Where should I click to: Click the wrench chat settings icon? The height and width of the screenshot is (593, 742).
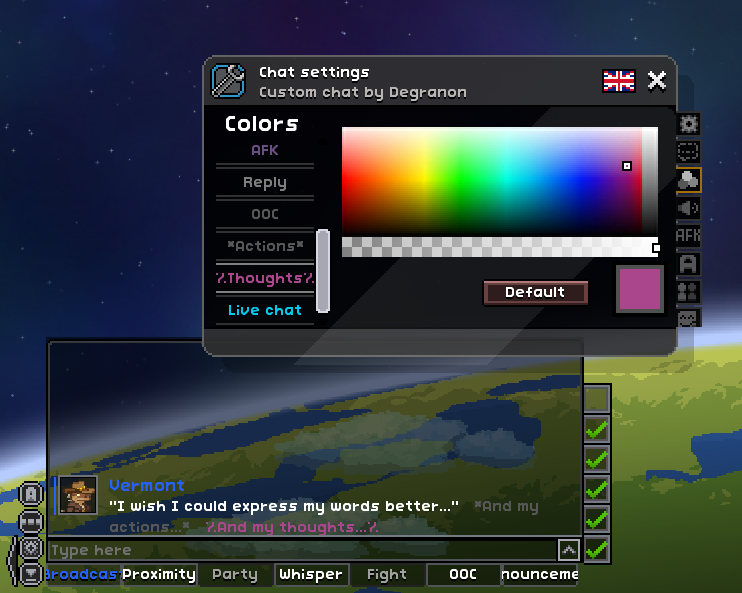(x=228, y=81)
